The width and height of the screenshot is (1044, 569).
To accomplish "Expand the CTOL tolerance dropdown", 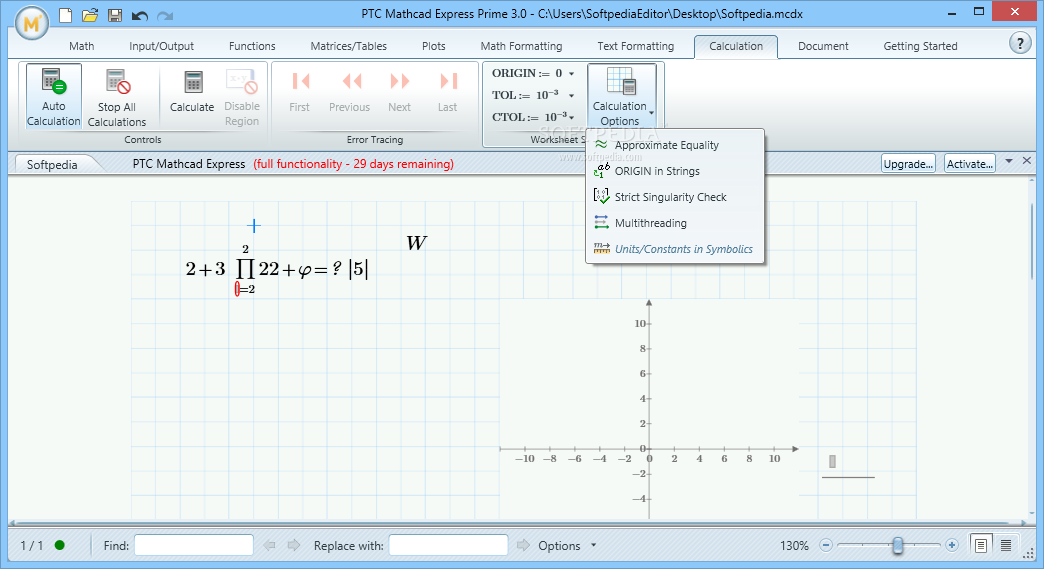I will tap(571, 118).
